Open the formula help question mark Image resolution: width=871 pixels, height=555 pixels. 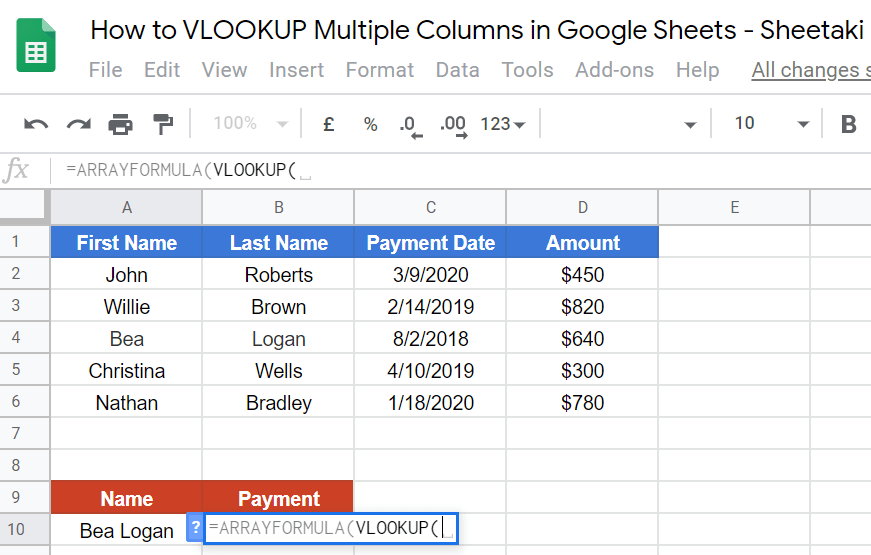pos(195,527)
